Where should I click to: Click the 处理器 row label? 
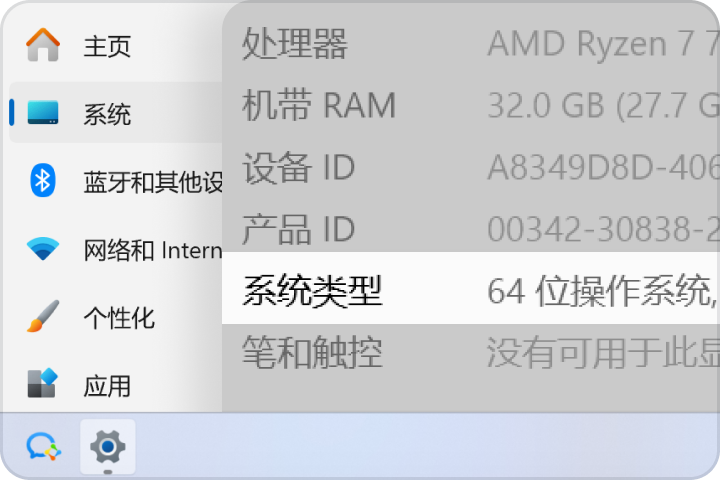(x=295, y=44)
